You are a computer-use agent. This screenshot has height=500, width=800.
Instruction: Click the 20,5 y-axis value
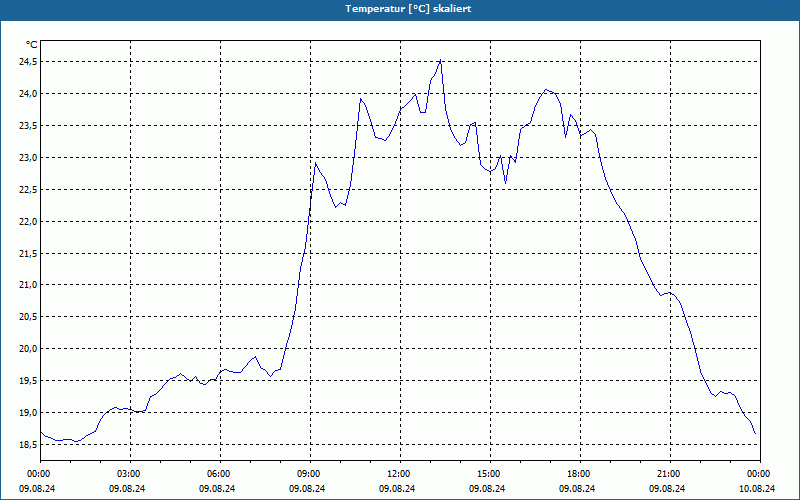(28, 317)
